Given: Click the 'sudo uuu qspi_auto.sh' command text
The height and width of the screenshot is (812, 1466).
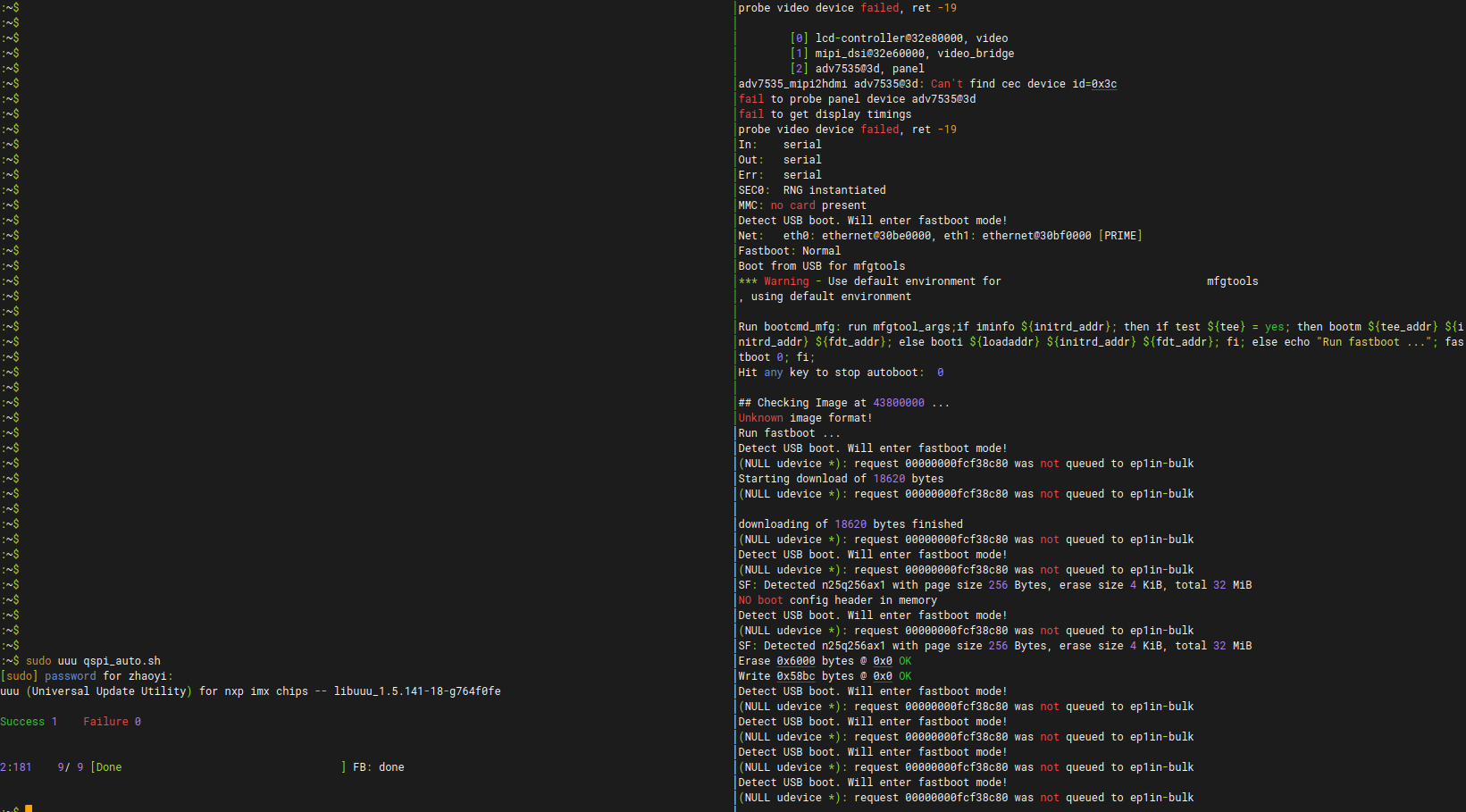Looking at the screenshot, I should point(93,661).
